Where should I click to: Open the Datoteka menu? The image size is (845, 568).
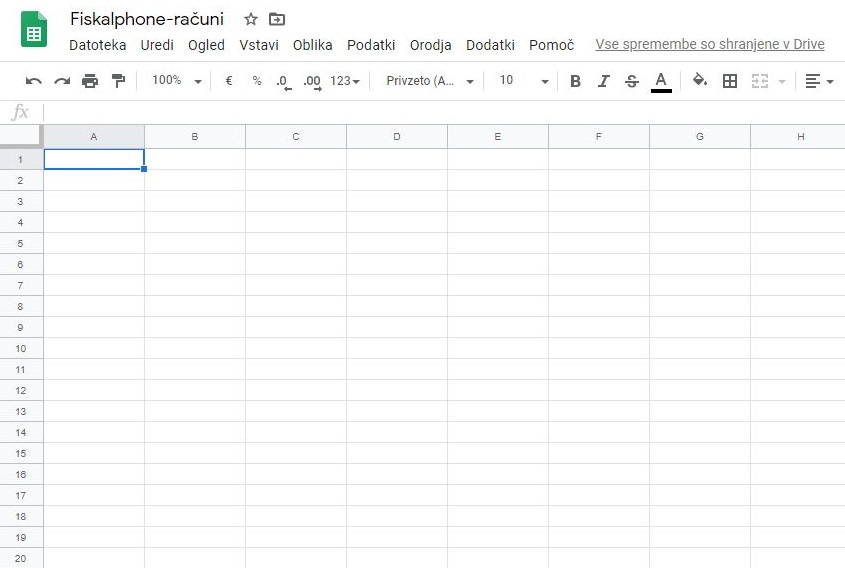(x=98, y=45)
